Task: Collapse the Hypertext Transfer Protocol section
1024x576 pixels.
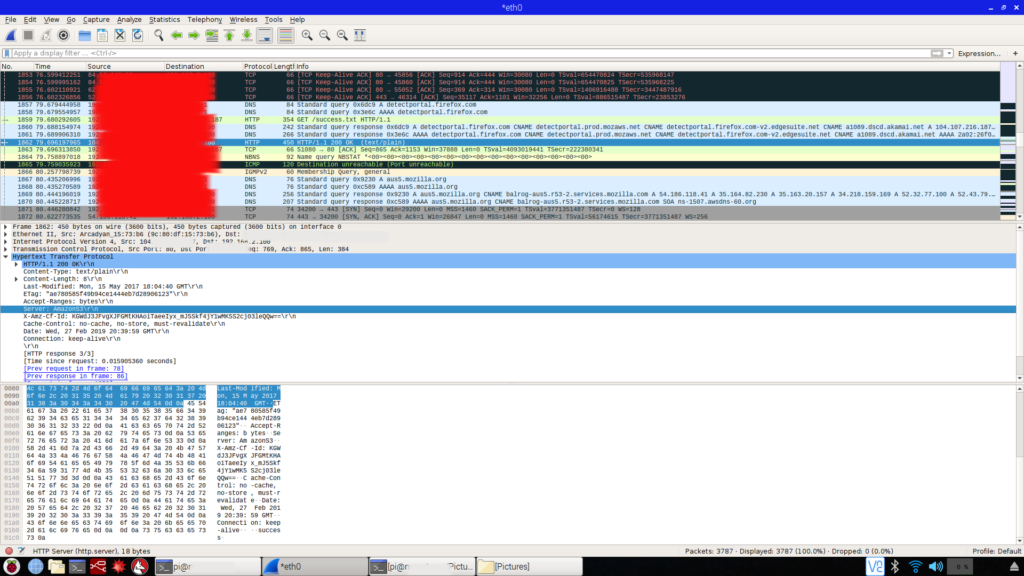Action: point(4,256)
